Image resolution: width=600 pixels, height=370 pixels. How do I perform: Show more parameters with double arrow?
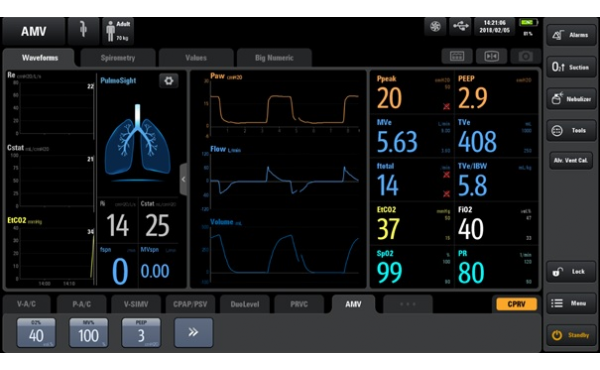(x=194, y=332)
